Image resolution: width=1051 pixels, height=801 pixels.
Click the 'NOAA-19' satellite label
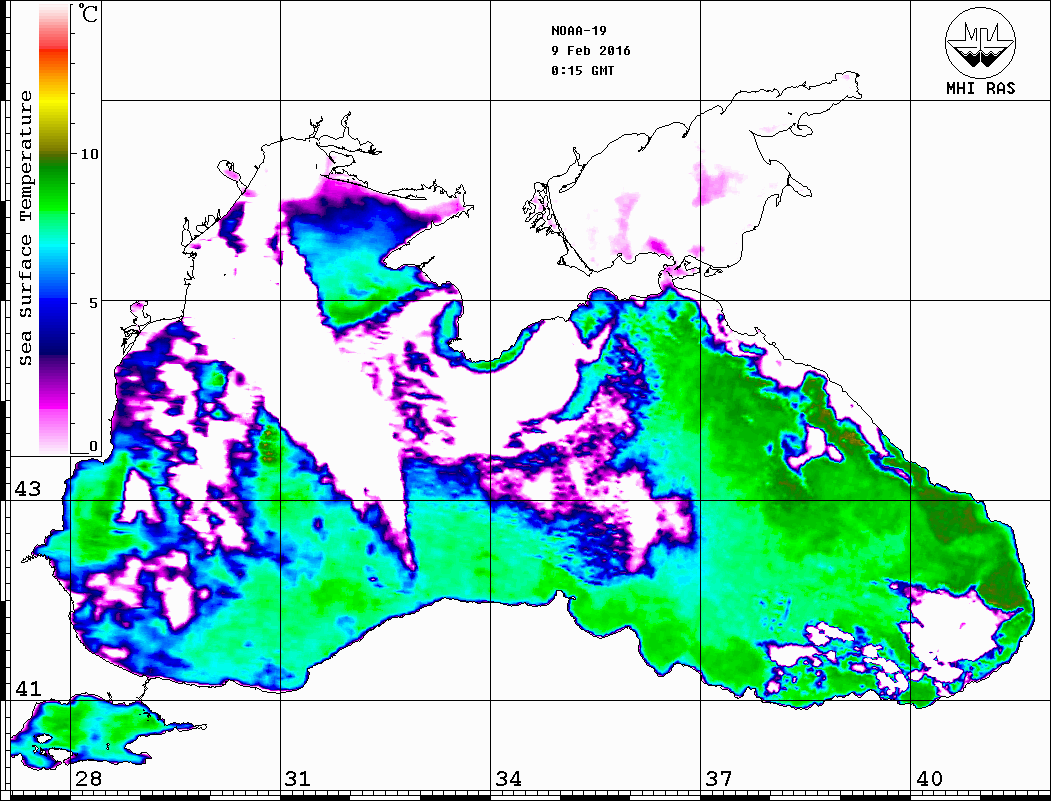point(578,31)
